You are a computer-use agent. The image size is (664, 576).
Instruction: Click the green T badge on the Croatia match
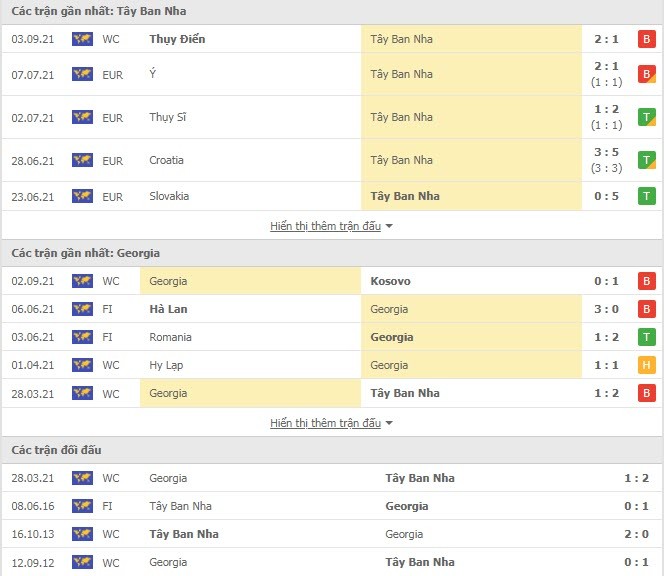[x=646, y=160]
